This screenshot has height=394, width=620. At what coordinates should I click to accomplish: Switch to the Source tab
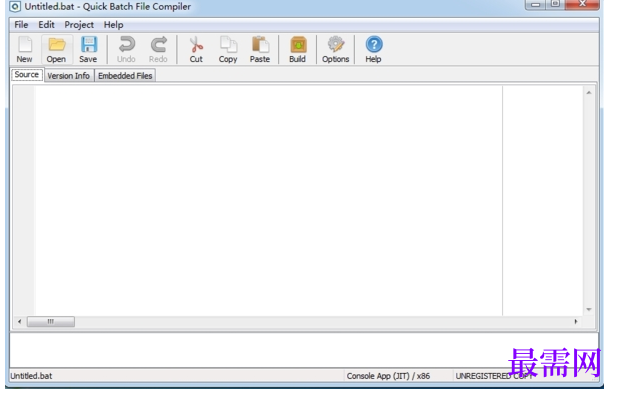(x=27, y=74)
